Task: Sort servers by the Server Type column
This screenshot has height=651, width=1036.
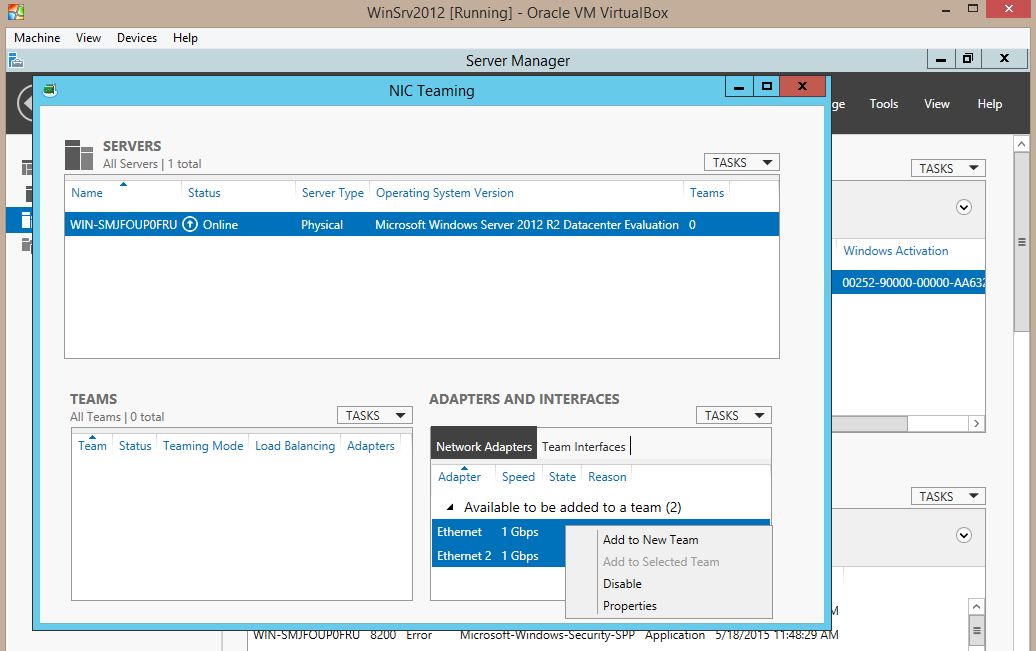Action: coord(332,193)
